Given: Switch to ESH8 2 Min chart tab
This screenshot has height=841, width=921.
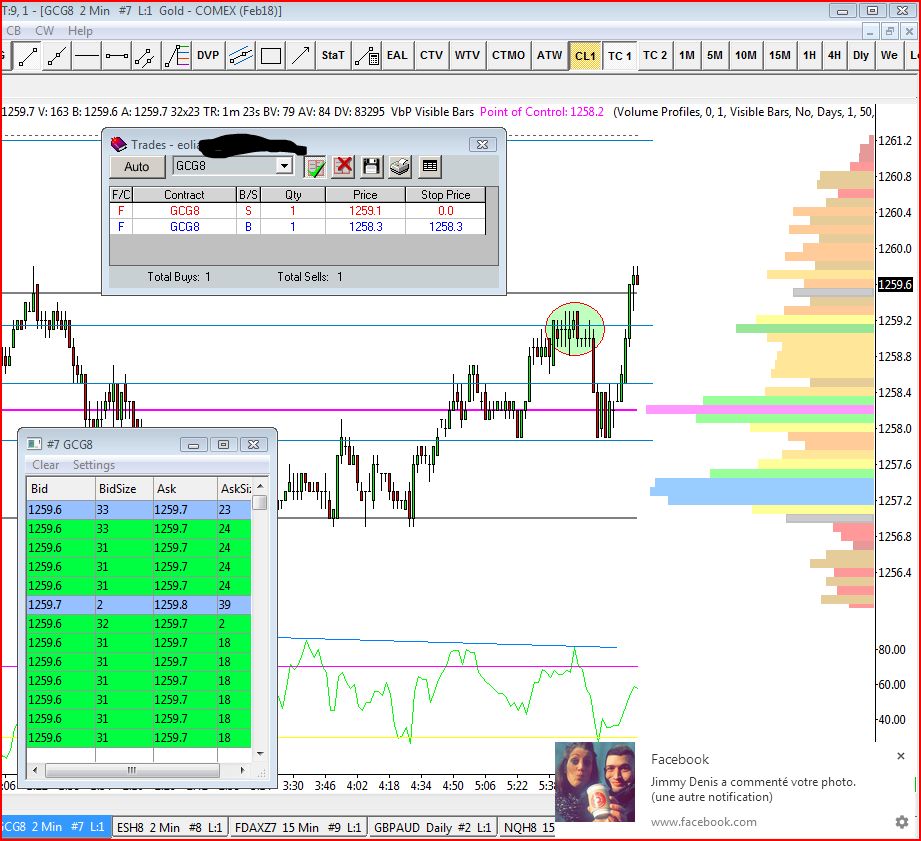Looking at the screenshot, I should pos(169,827).
